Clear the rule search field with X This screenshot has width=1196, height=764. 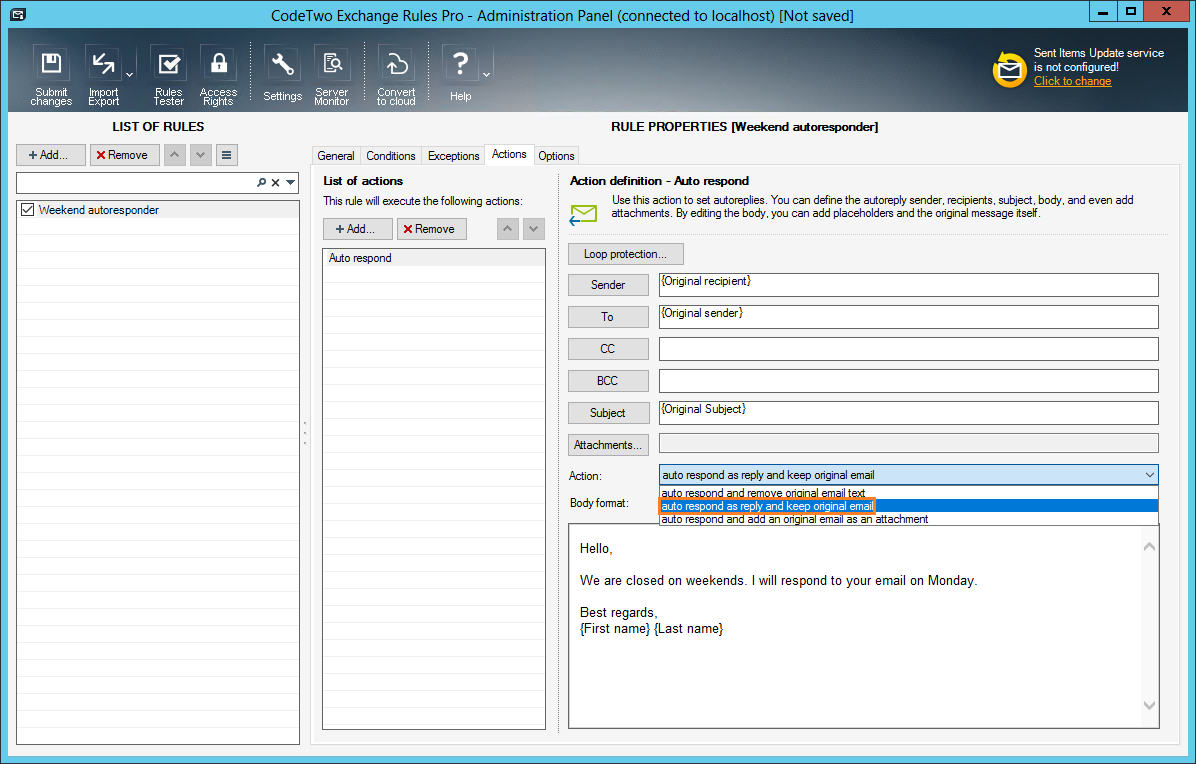[276, 182]
